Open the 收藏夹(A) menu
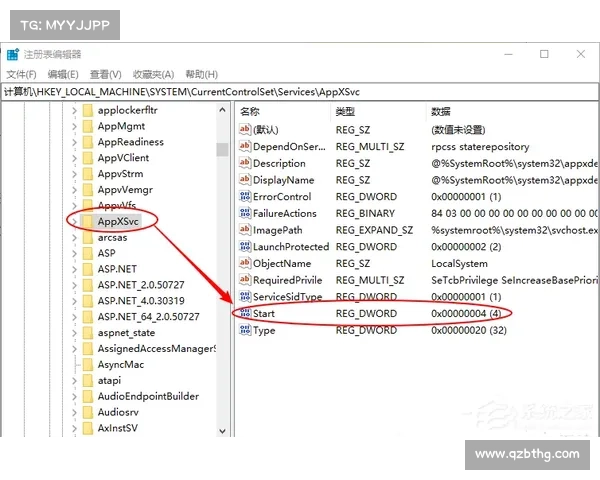This screenshot has width=600, height=480. [x=153, y=74]
